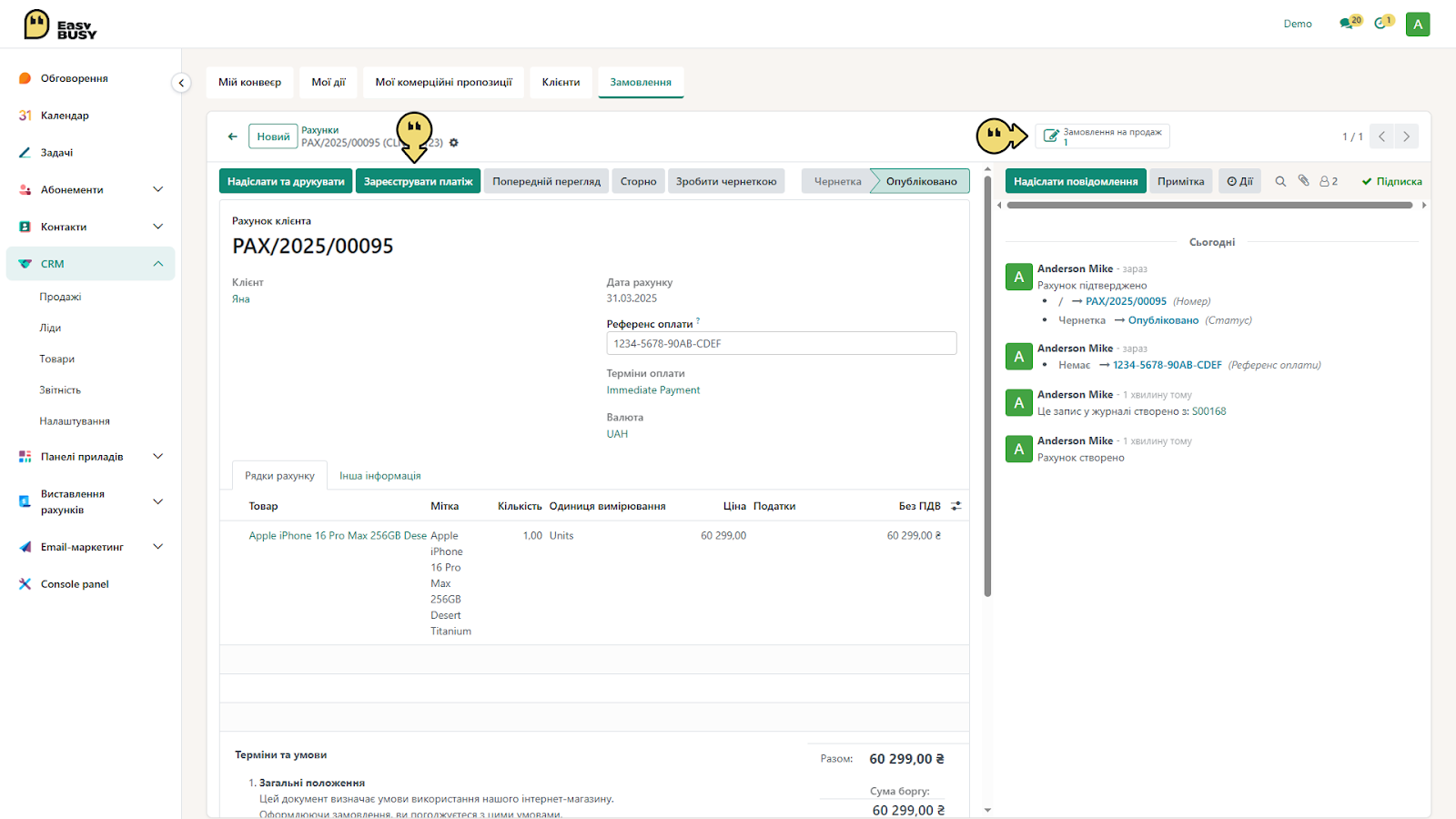Open search in the chatter toolbar
This screenshot has height=819, width=1456.
click(1280, 181)
